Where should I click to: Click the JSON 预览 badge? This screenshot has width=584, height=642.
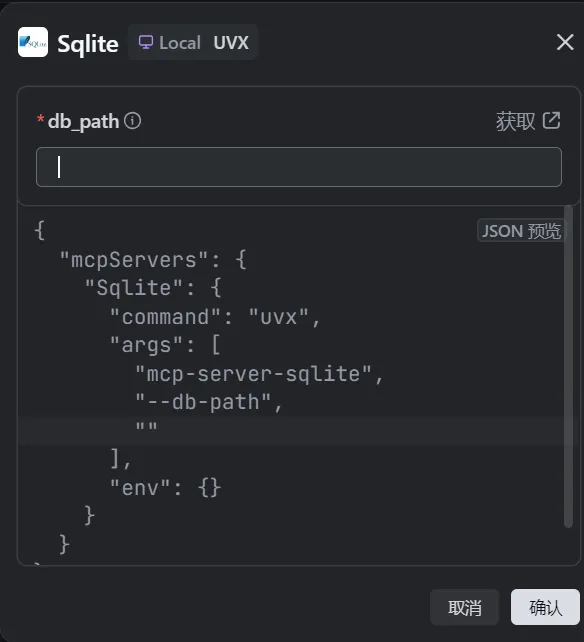tap(521, 231)
